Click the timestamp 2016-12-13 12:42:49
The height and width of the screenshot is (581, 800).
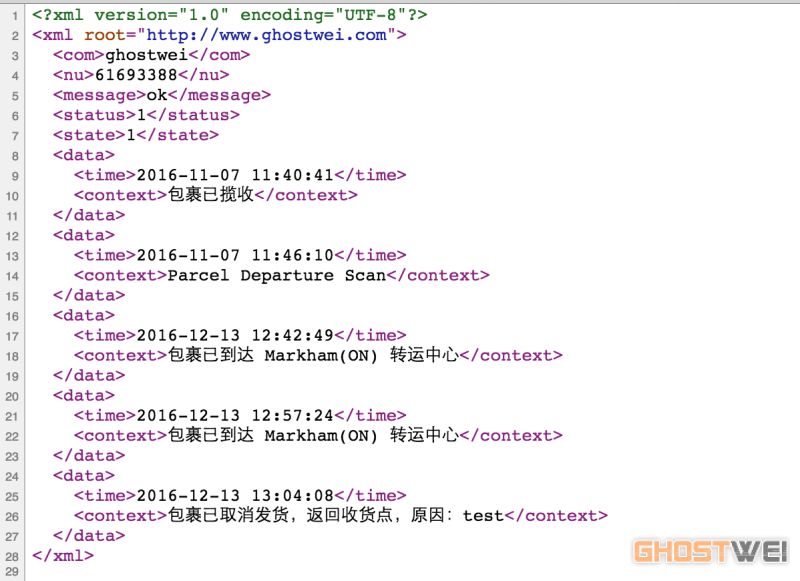[x=234, y=335]
